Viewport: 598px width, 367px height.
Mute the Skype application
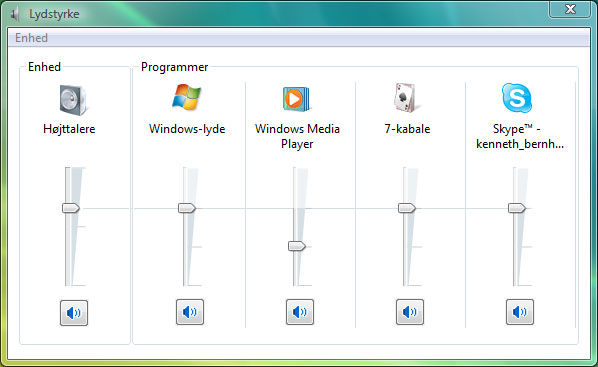point(520,312)
